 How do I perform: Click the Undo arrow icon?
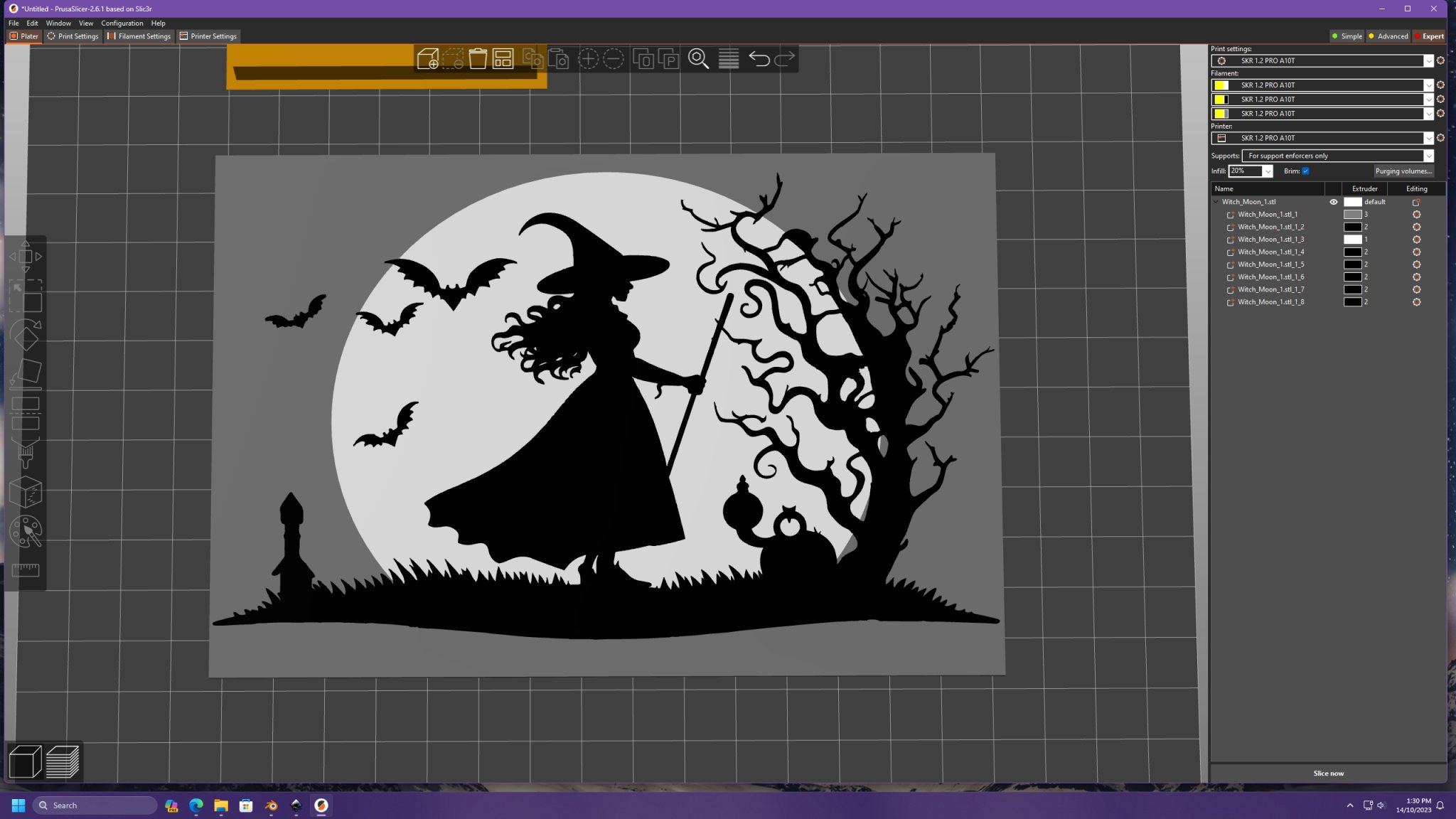click(759, 59)
